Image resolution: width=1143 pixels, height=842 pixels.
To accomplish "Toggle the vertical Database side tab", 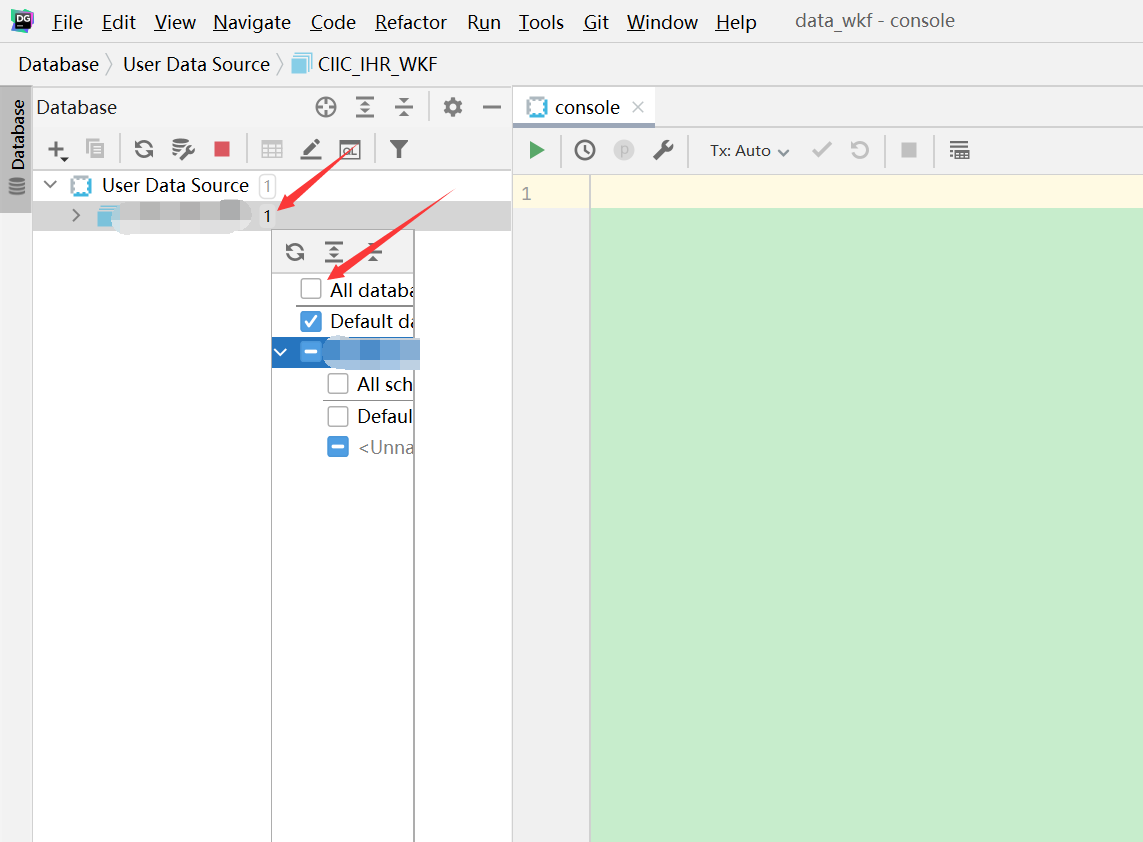I will coord(16,148).
